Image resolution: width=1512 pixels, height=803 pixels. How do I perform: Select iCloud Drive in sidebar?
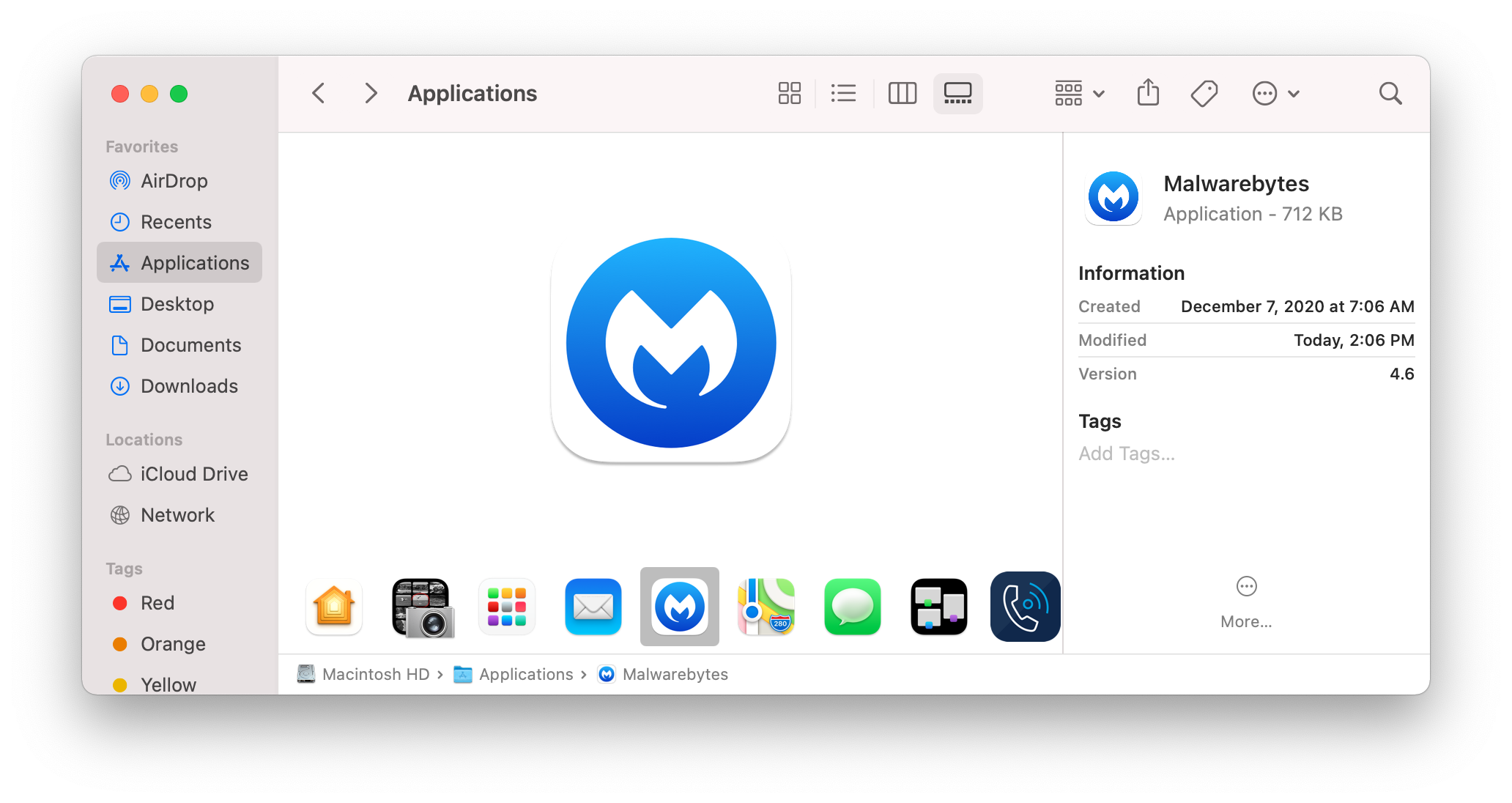click(193, 474)
